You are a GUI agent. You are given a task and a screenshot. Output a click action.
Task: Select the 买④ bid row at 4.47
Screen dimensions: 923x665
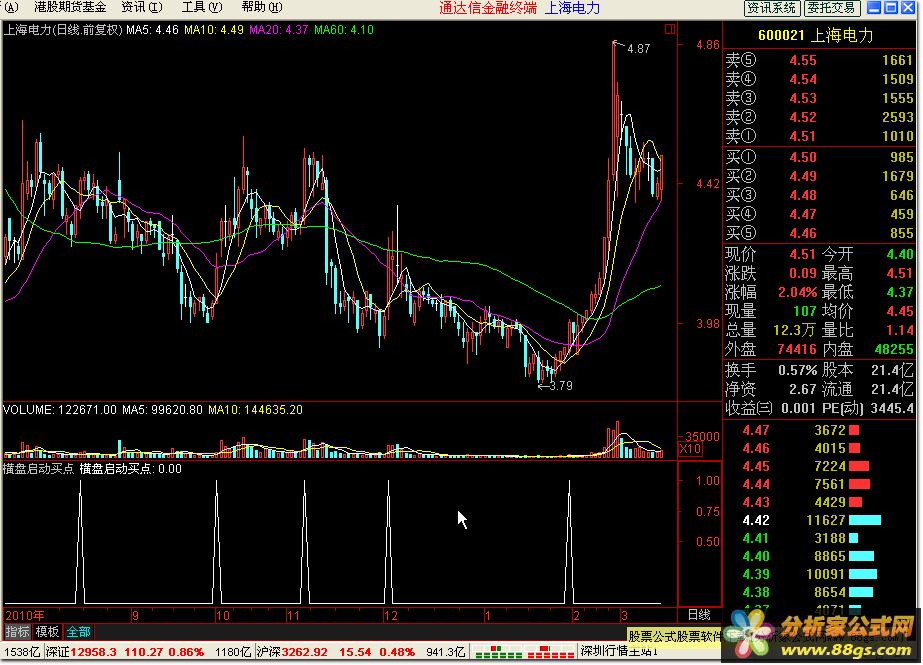point(819,214)
